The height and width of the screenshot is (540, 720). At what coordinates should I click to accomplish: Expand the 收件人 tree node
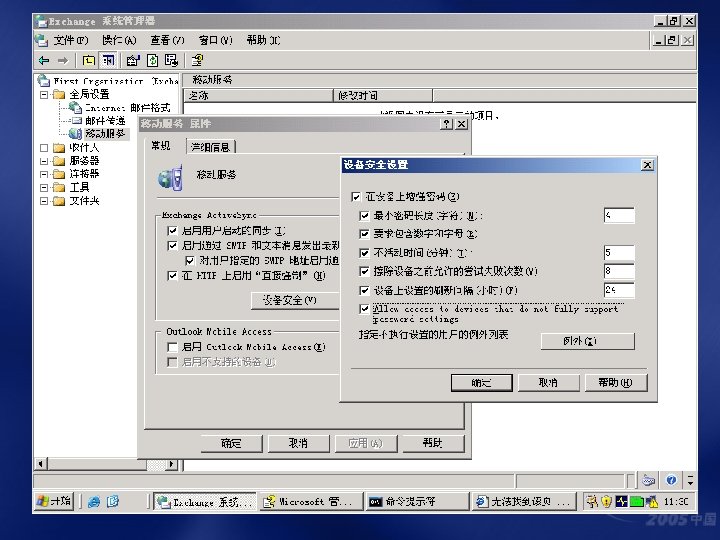point(44,148)
